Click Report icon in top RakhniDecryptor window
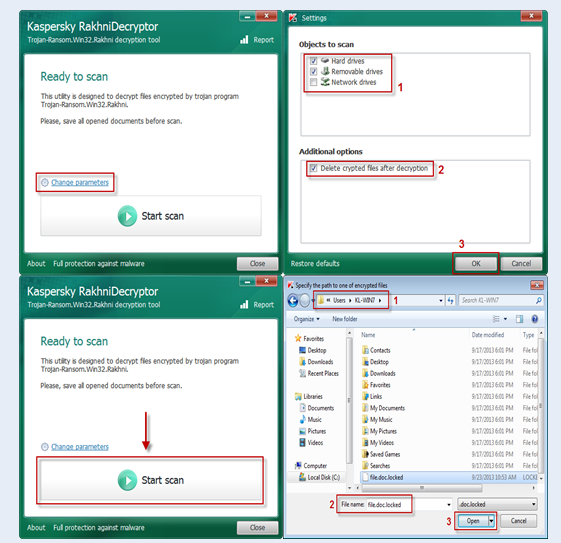 click(x=244, y=40)
